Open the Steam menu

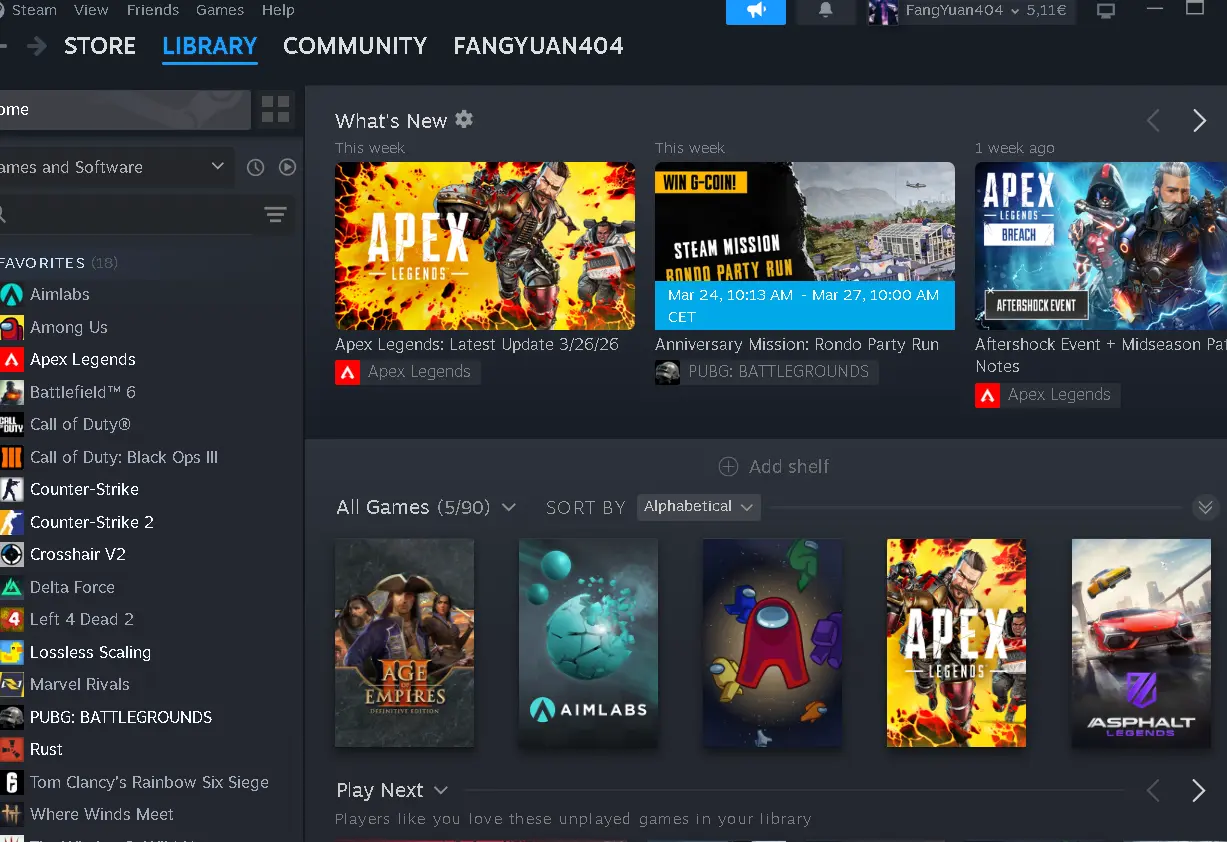[34, 10]
